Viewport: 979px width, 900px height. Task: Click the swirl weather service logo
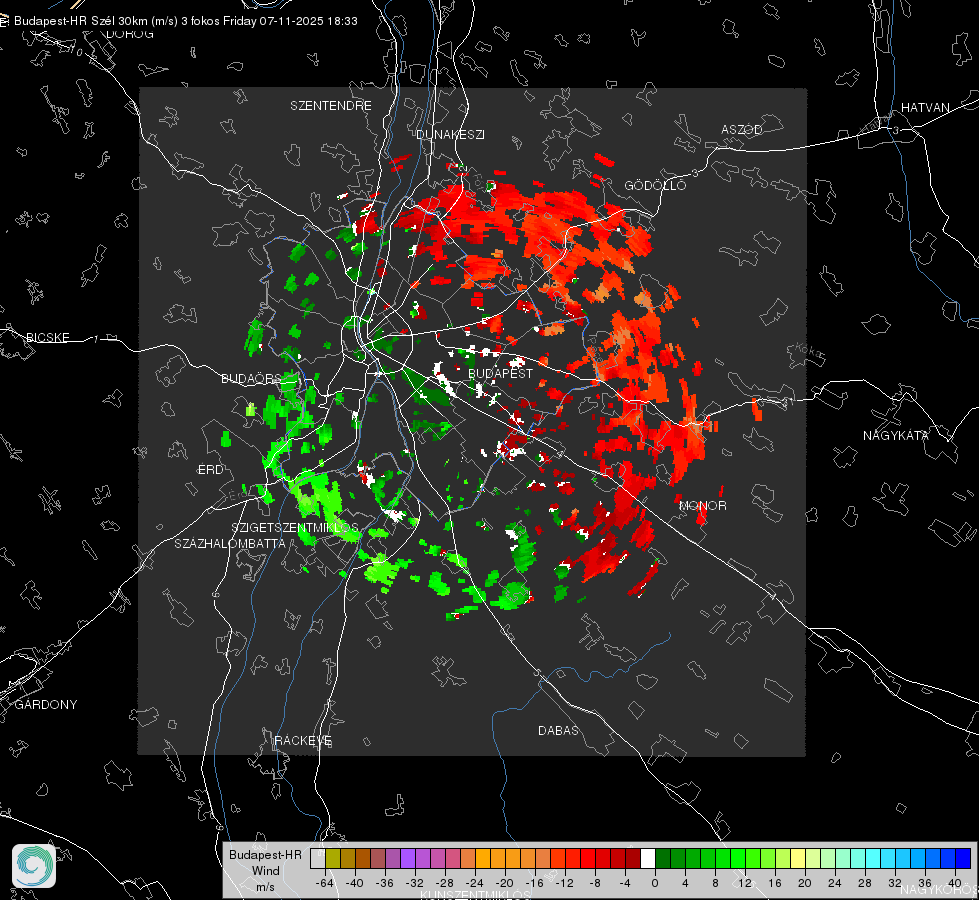coord(34,866)
